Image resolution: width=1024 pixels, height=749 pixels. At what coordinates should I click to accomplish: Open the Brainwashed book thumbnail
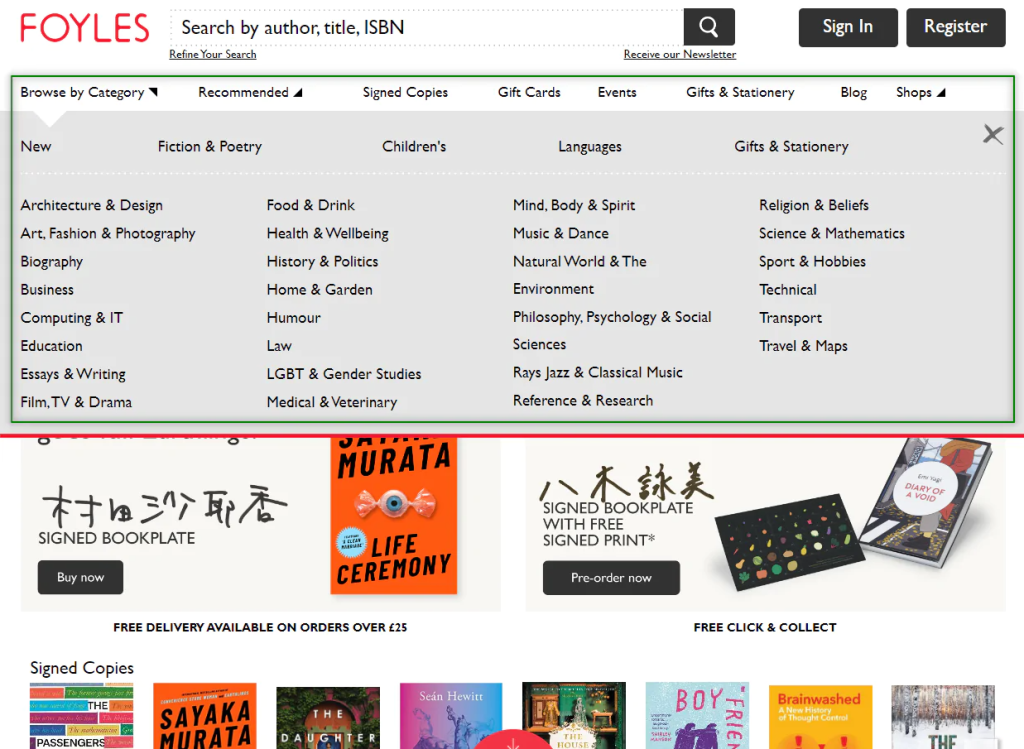820,716
